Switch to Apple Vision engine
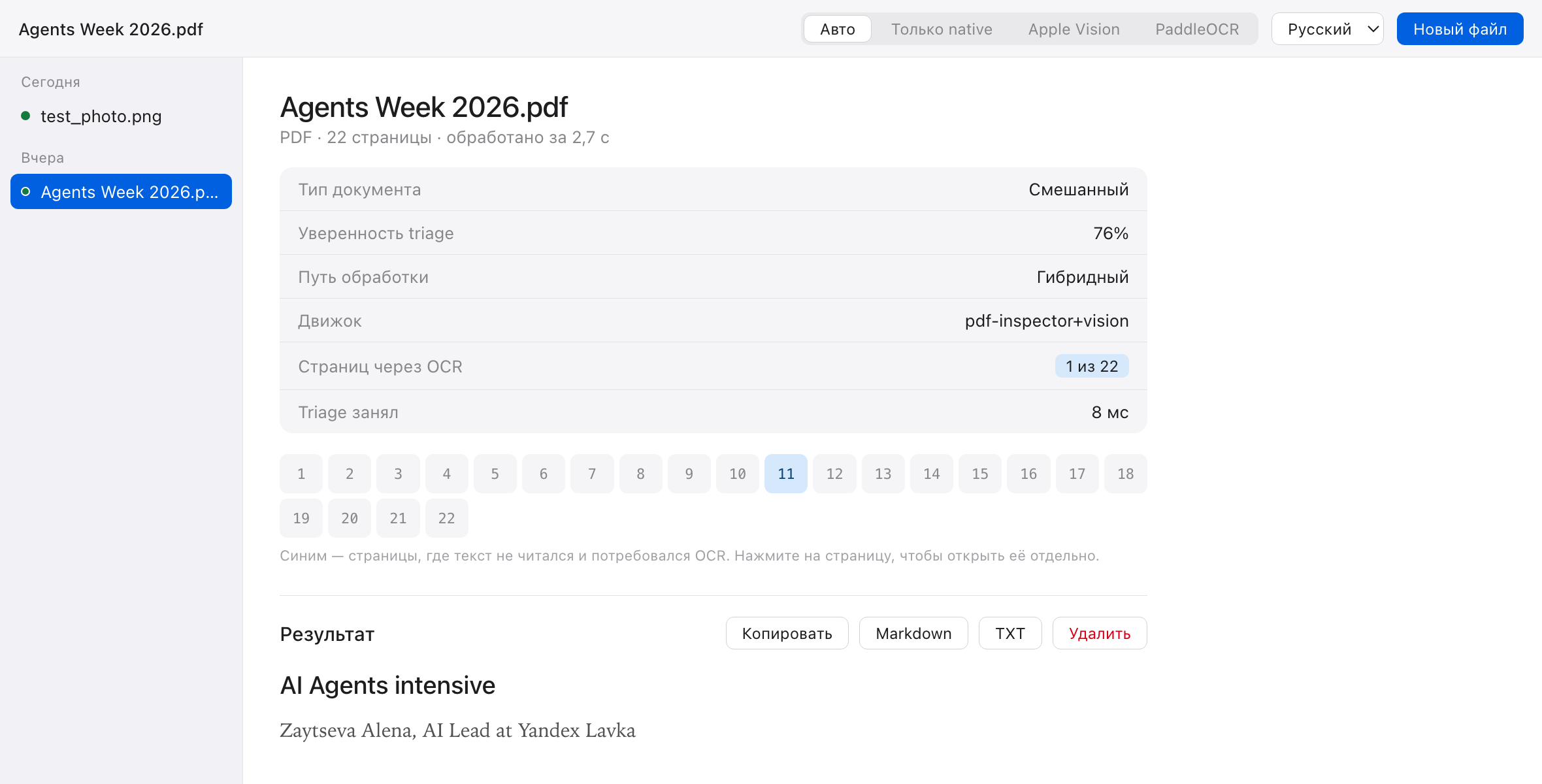 point(1074,29)
